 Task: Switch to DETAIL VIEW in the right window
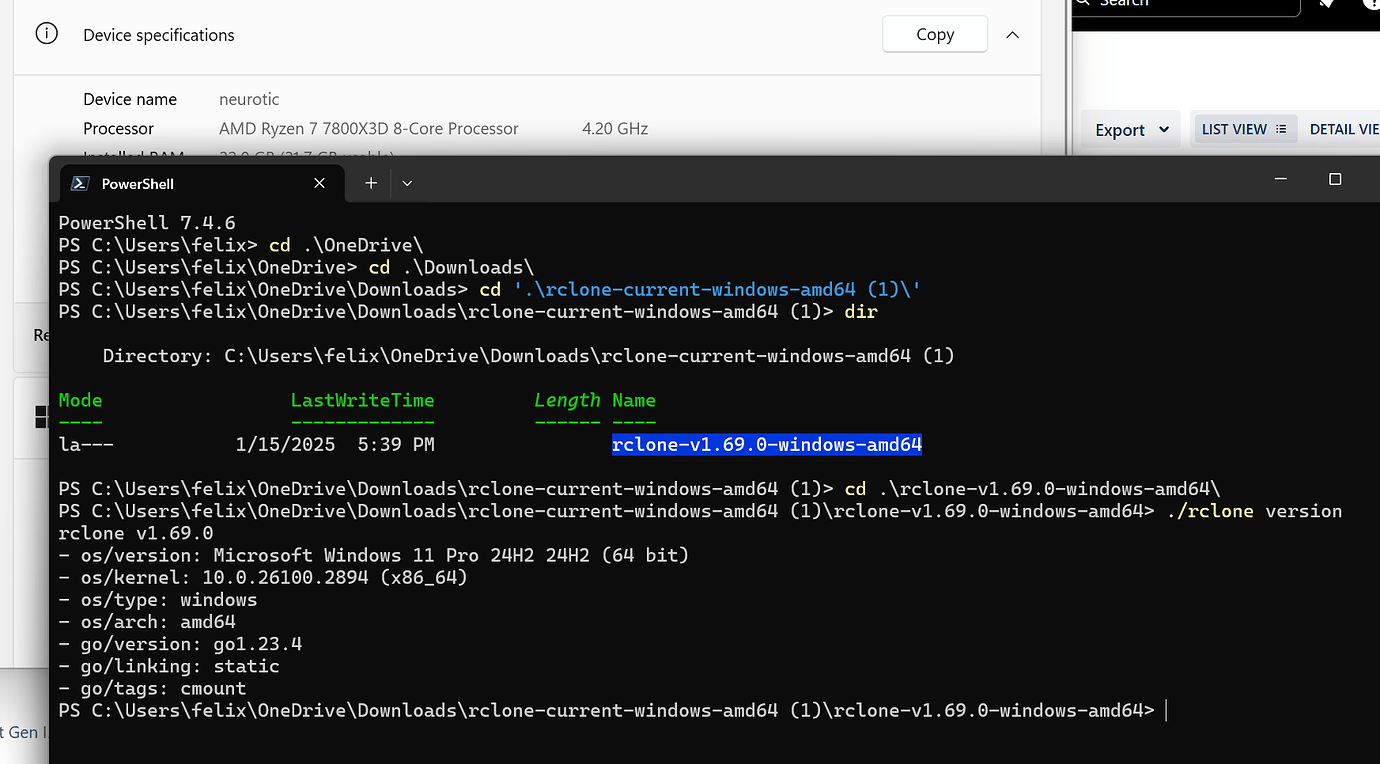coord(1345,129)
